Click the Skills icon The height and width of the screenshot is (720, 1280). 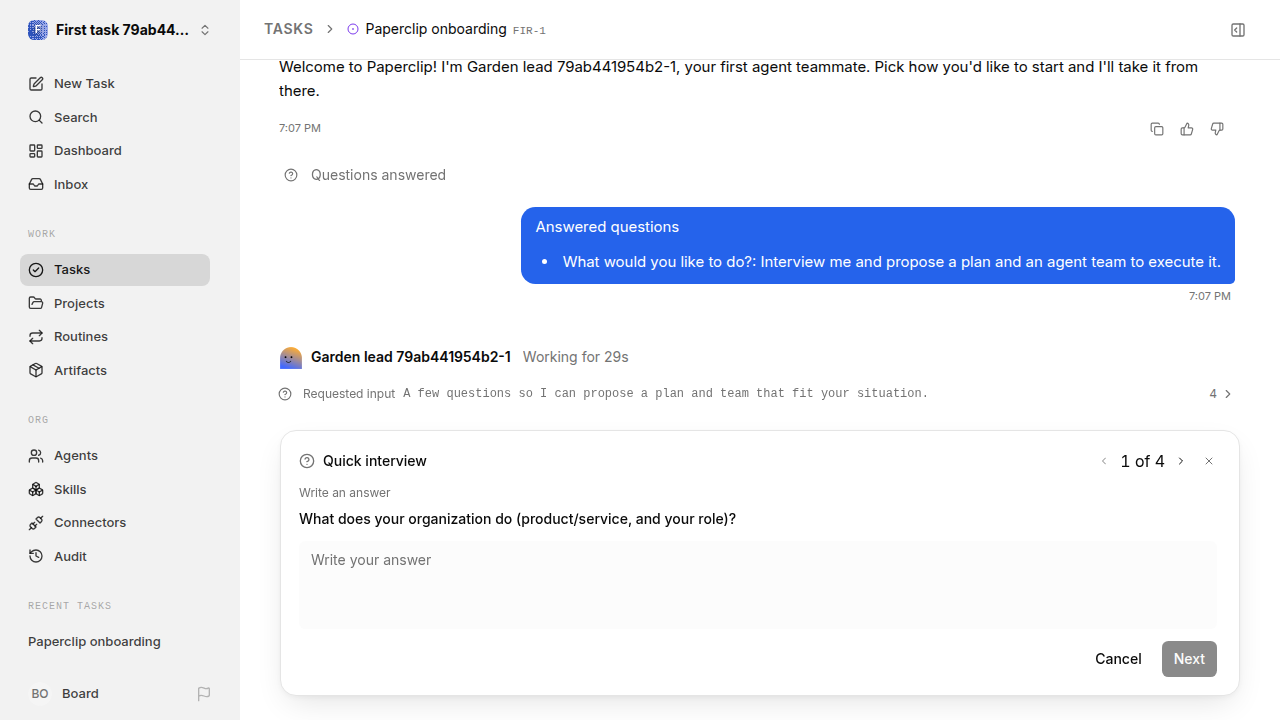point(36,489)
